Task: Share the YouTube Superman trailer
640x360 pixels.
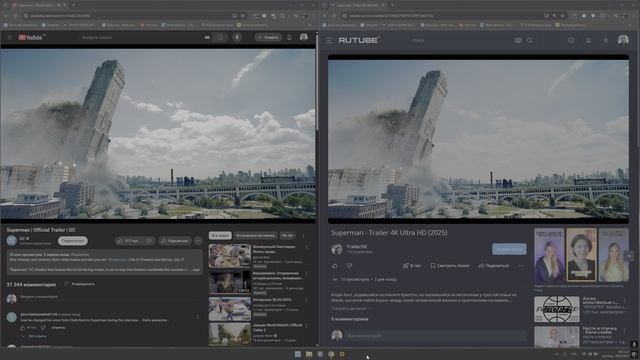Action: pos(175,241)
